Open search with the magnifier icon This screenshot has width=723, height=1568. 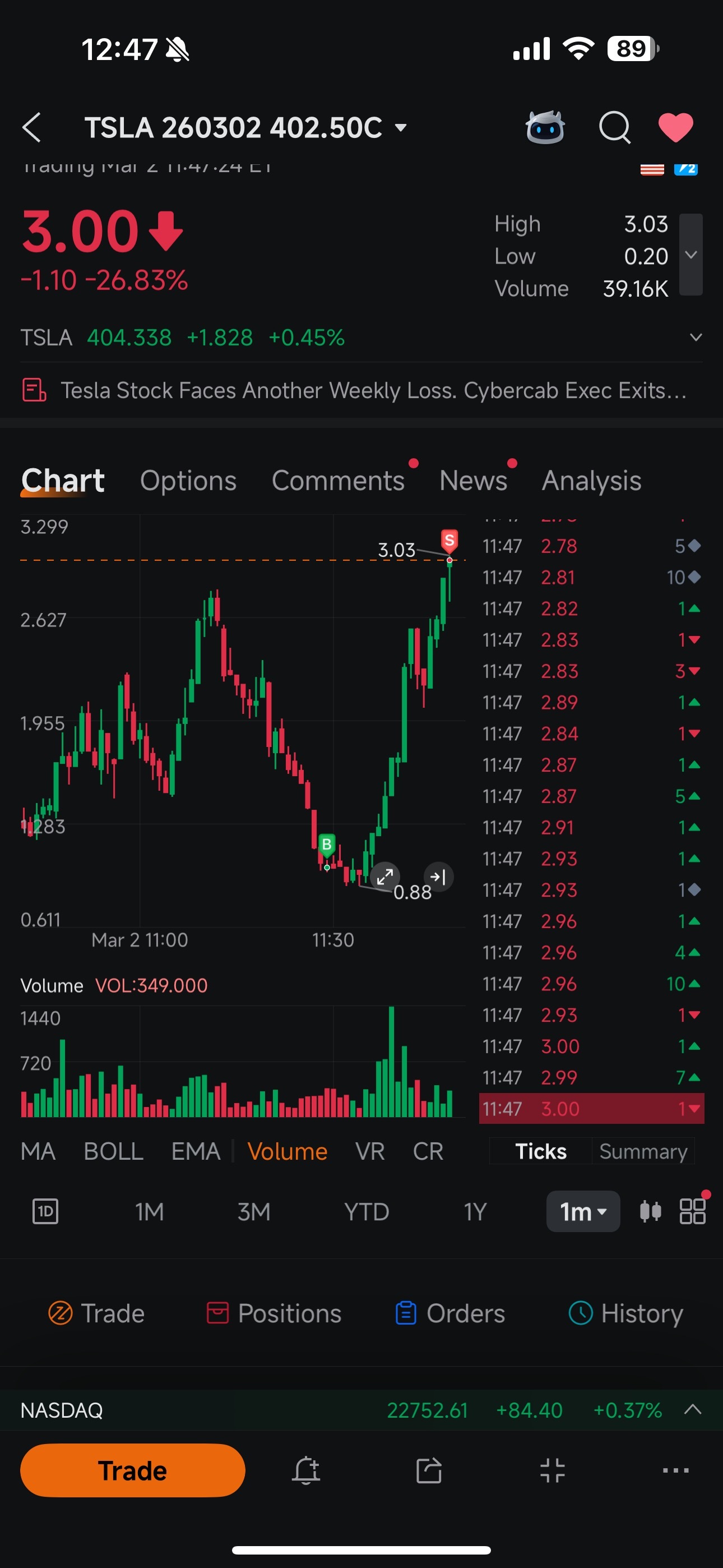point(615,127)
